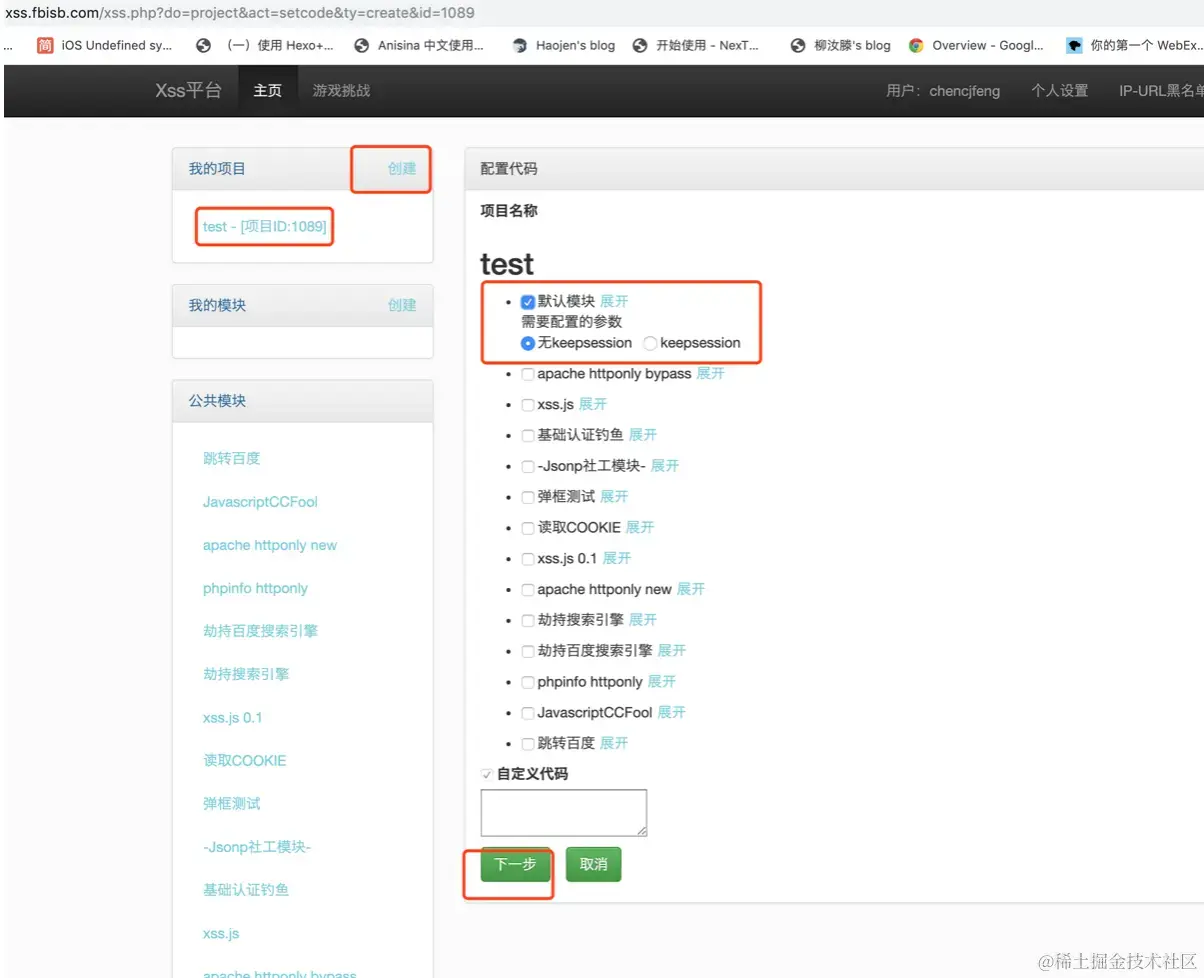Check the 读取COOKIE checkbox
Screen dimensions: 1204x978
527,528
